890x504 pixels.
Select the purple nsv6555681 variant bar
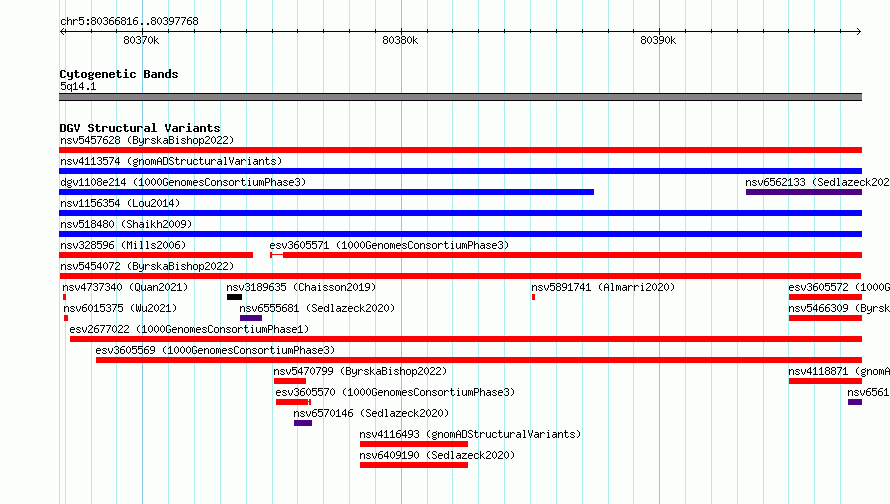click(251, 318)
